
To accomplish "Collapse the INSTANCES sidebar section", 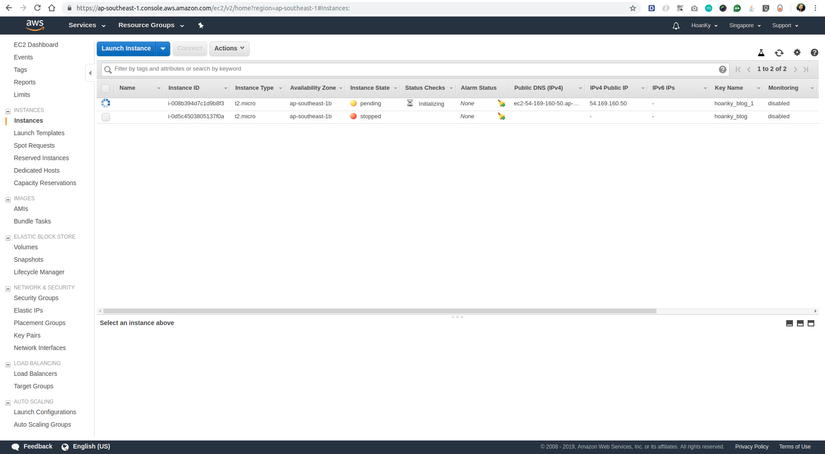I will (x=8, y=111).
